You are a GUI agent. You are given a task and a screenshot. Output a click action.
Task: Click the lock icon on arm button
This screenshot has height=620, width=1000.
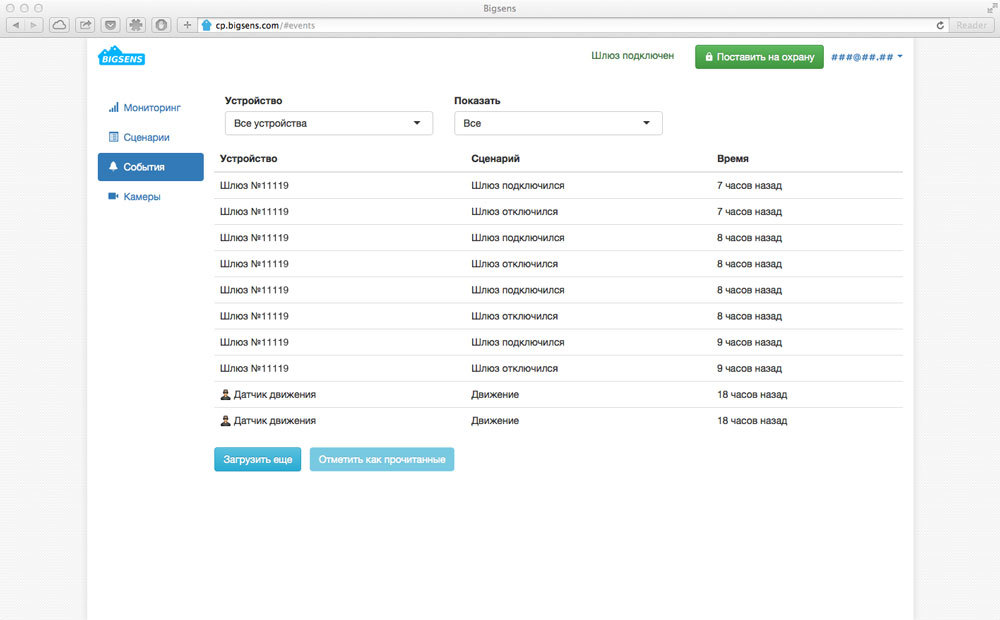[x=709, y=57]
